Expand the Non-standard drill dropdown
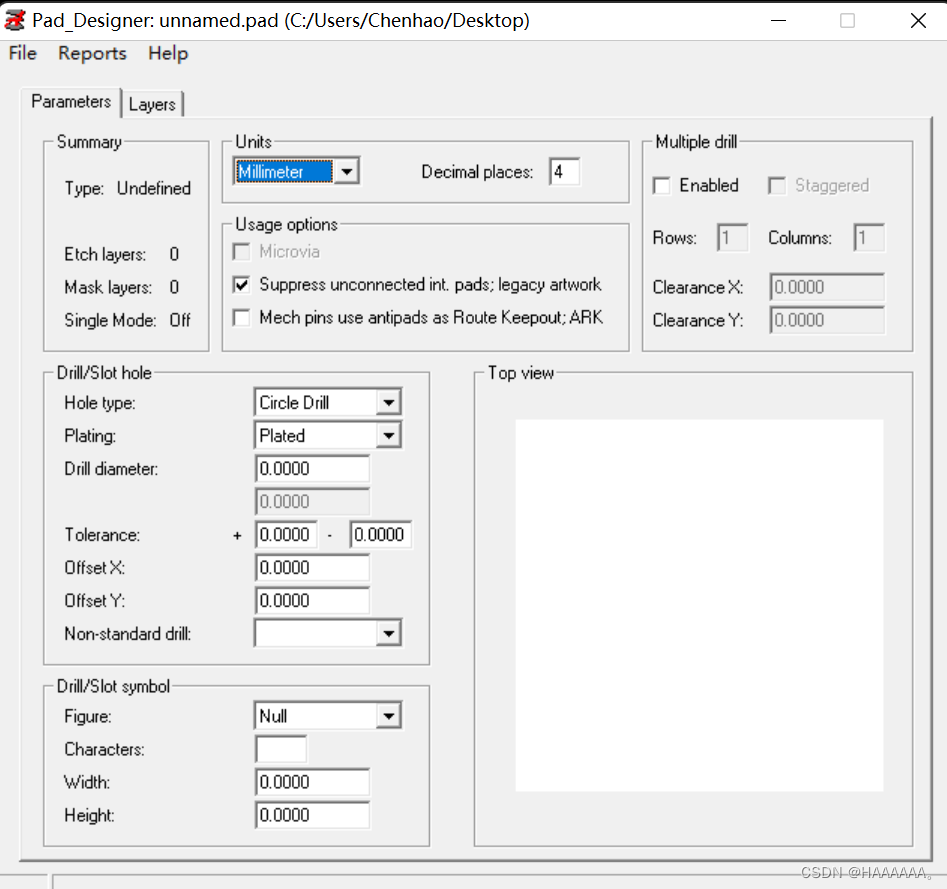Image resolution: width=947 pixels, height=889 pixels. click(388, 634)
